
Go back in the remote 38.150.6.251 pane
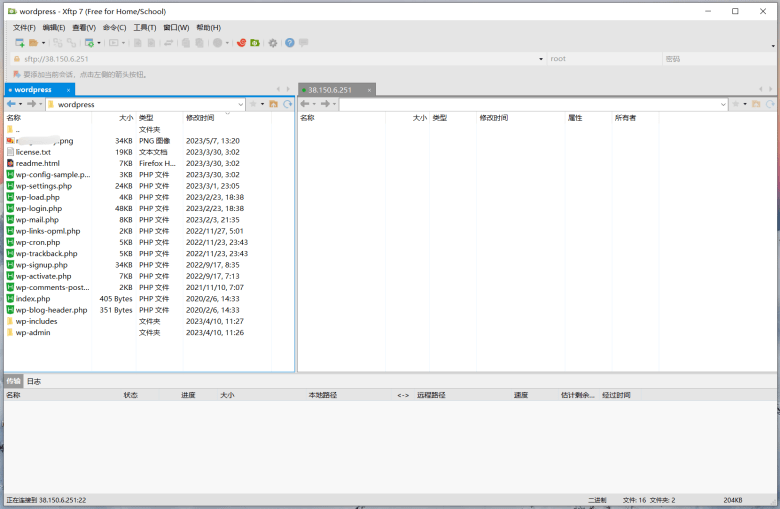pos(305,103)
